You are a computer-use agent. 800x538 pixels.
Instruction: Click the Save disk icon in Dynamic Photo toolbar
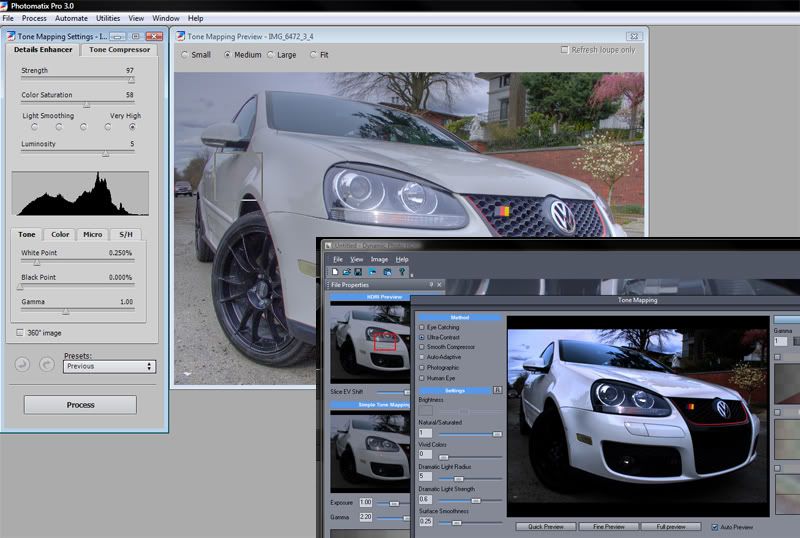pyautogui.click(x=358, y=272)
